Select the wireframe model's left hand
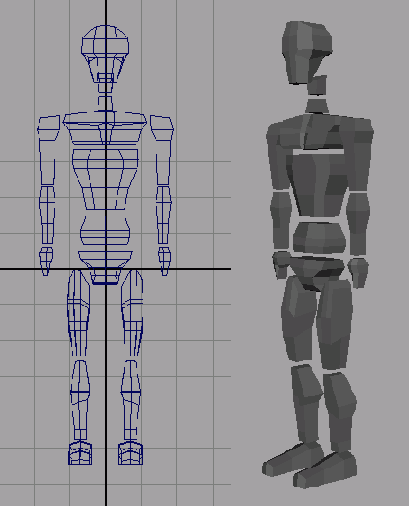 46,261
